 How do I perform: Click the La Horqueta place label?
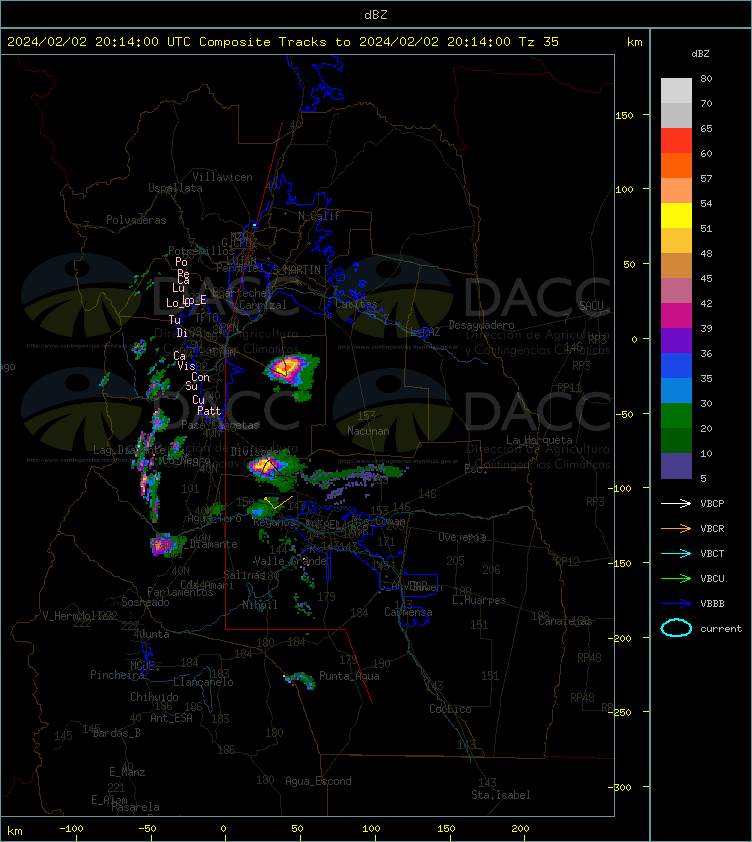539,440
